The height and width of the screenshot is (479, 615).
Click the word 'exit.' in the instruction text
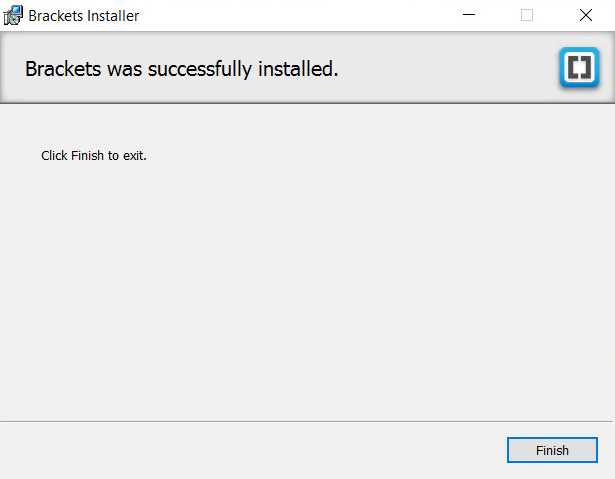[135, 156]
